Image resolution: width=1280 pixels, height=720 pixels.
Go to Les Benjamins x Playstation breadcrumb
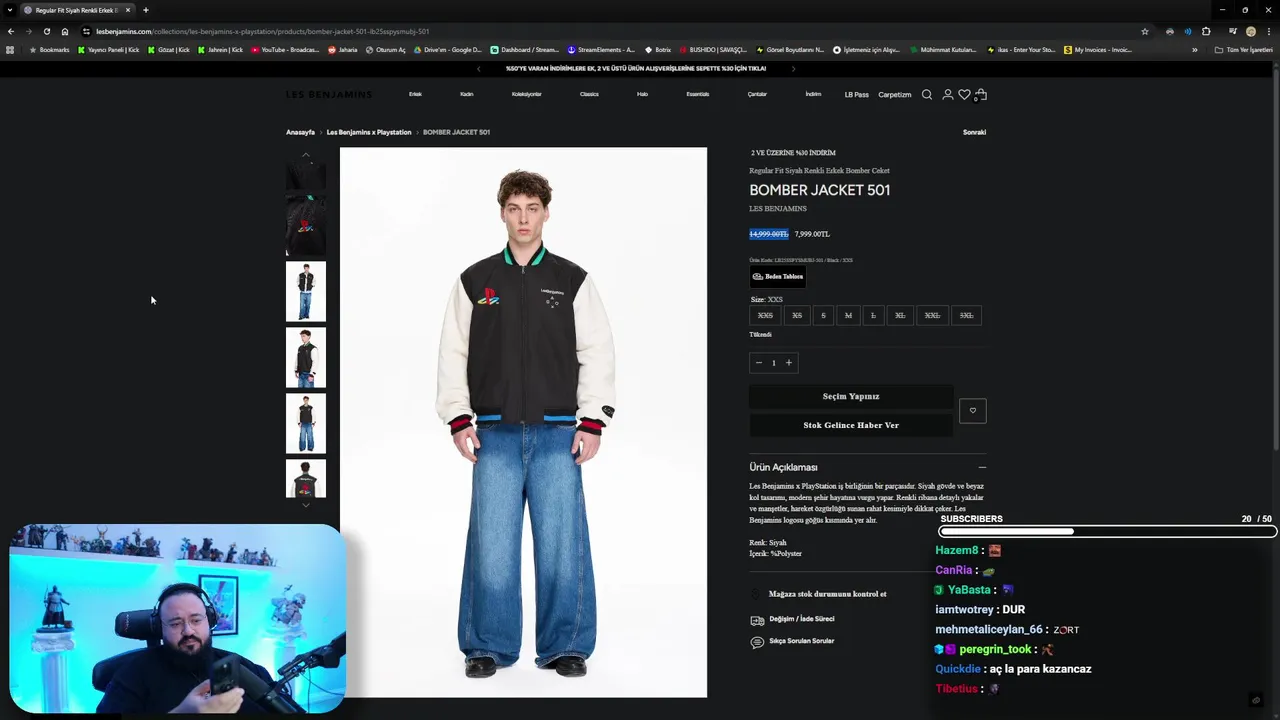point(369,132)
